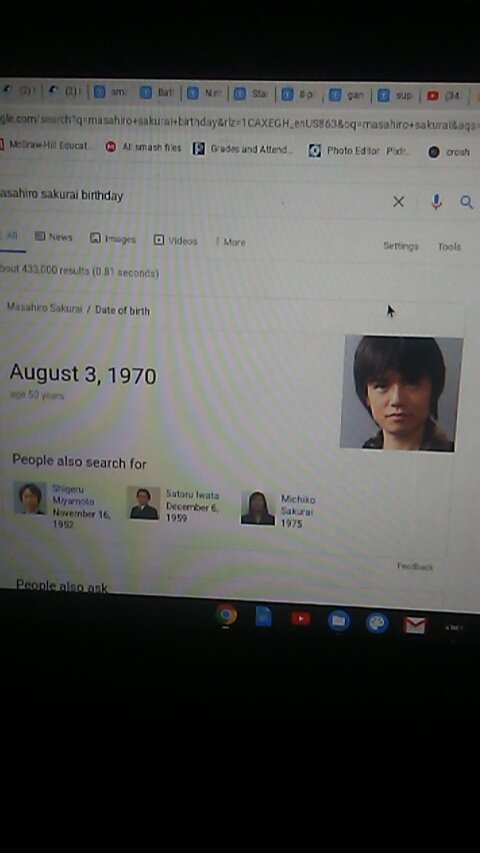Switch to the '8-p' browser tab
The image size is (480, 853).
(x=299, y=95)
